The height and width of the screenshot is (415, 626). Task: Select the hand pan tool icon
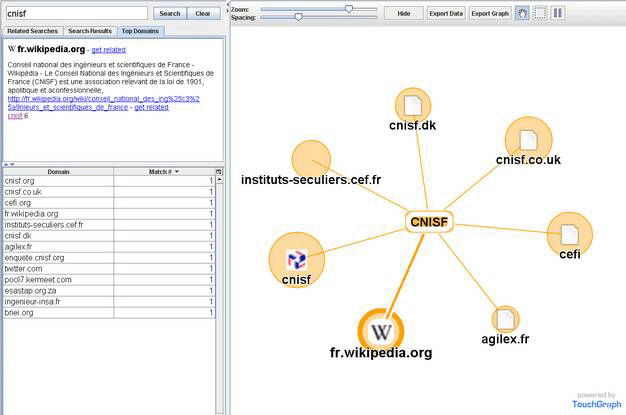coord(522,13)
